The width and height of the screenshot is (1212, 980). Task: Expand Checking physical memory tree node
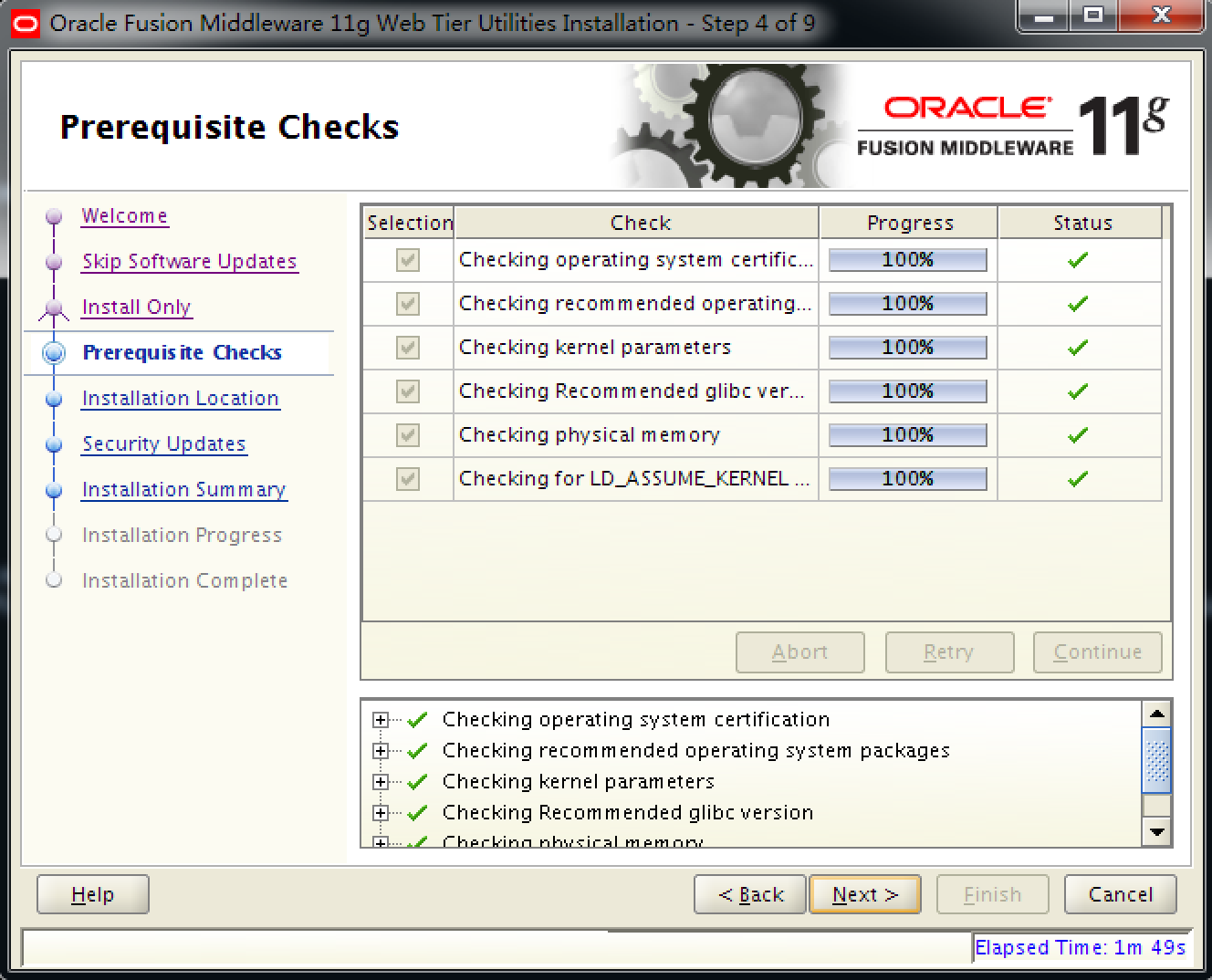381,842
